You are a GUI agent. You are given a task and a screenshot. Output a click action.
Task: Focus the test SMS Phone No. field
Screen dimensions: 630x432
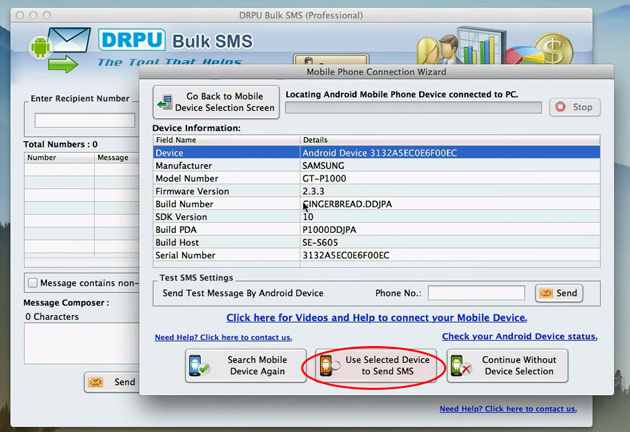coord(476,293)
